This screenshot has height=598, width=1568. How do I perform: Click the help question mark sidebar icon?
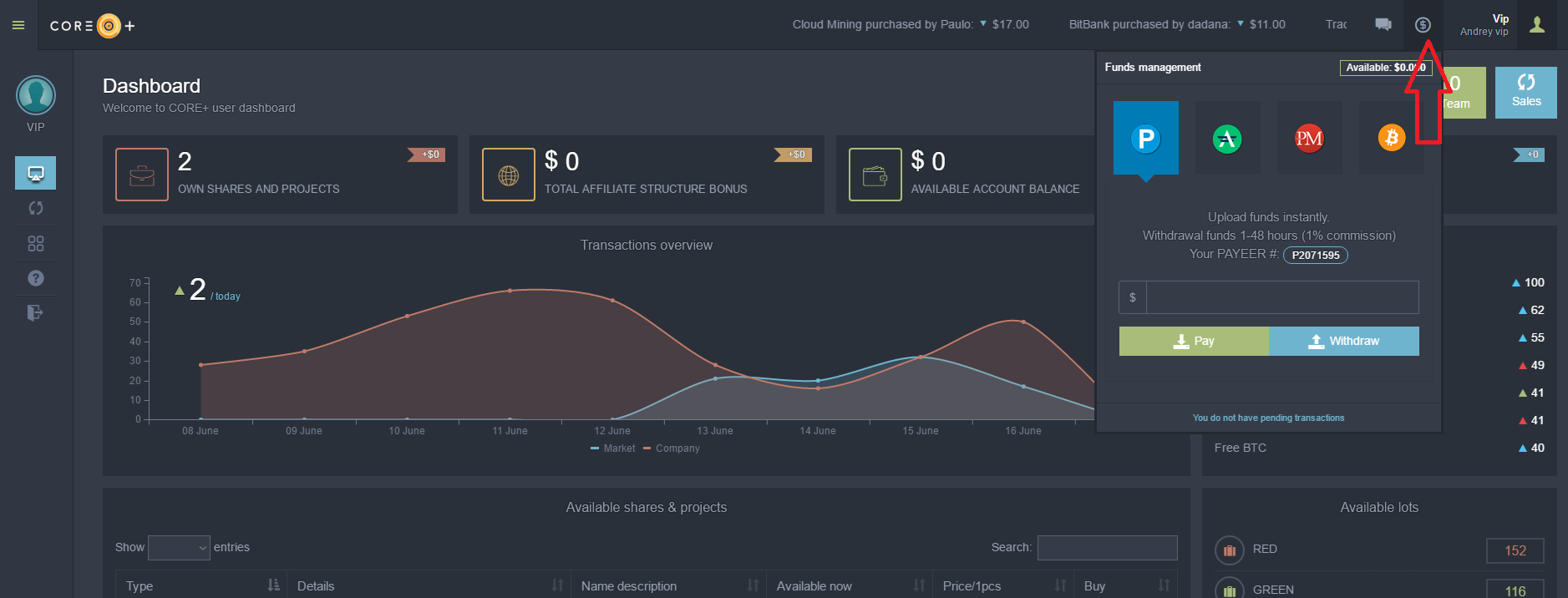click(35, 278)
